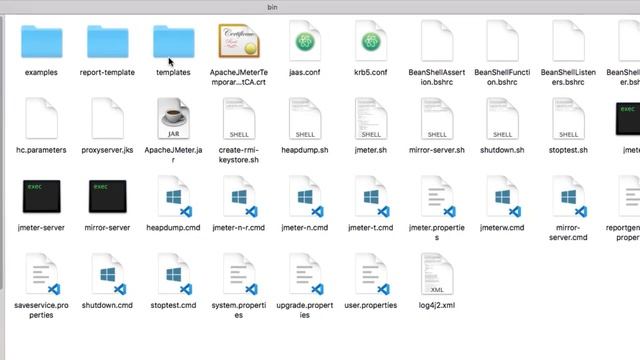Select the jaas.conf file icon
This screenshot has height=360, width=640.
click(x=305, y=41)
